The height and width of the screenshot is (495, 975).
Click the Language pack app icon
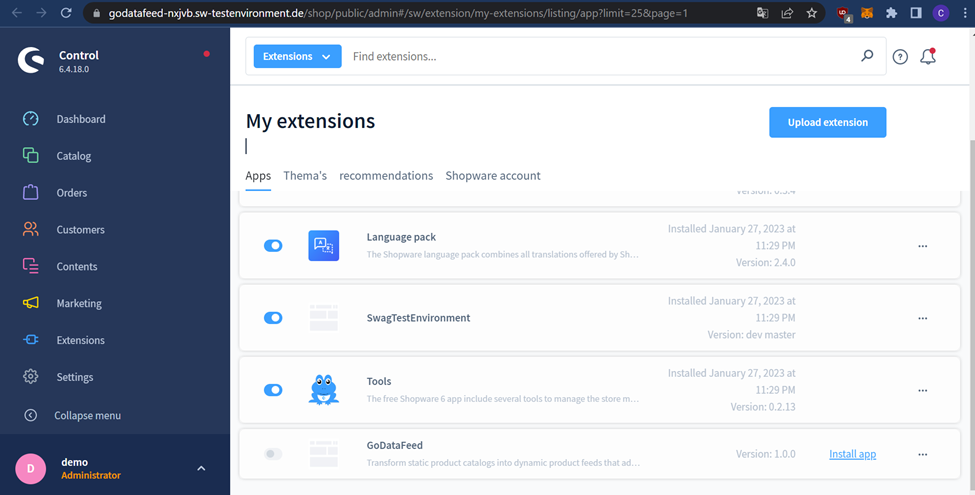[324, 246]
